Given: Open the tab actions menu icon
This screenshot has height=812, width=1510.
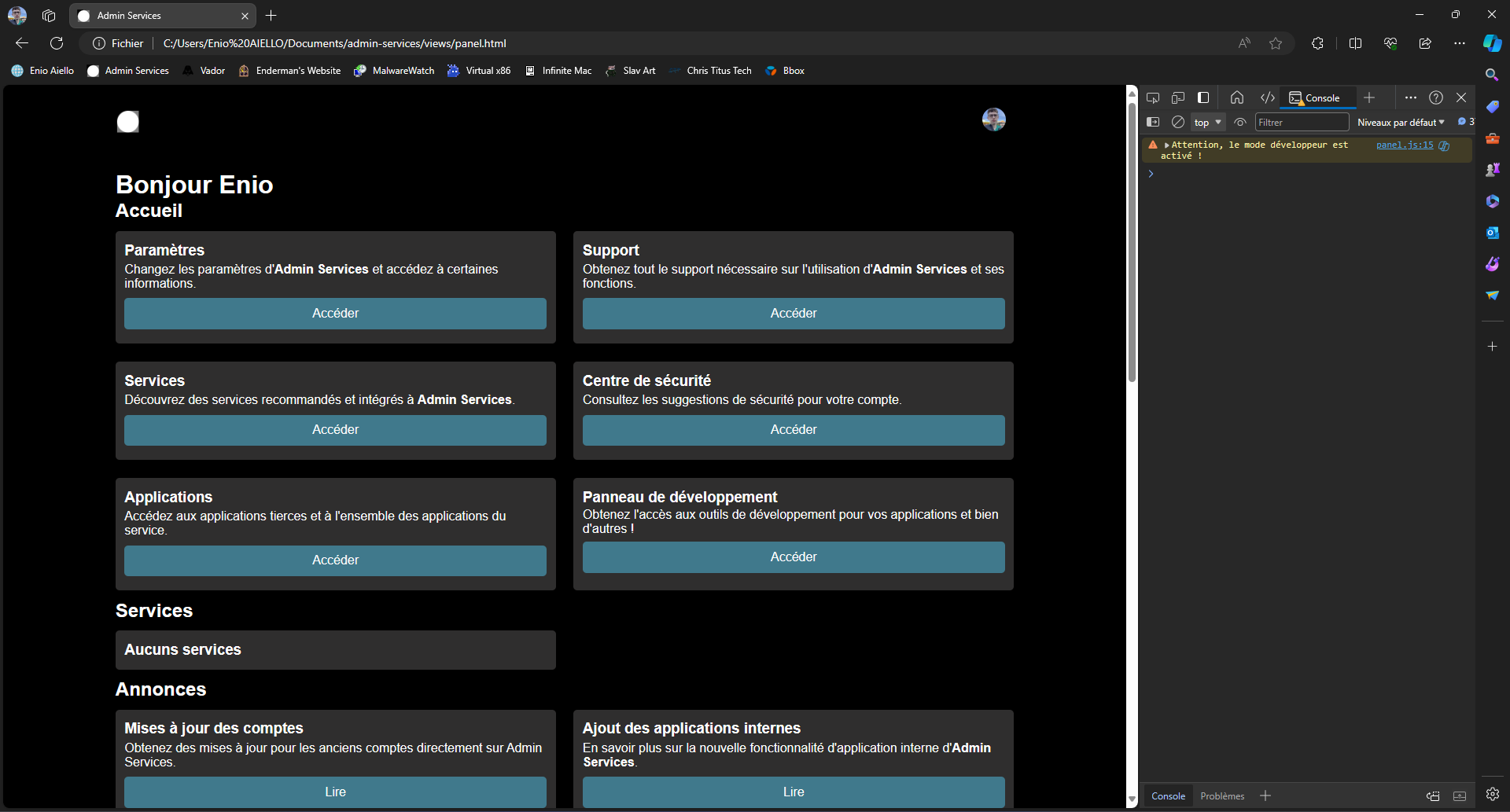Looking at the screenshot, I should tap(49, 15).
